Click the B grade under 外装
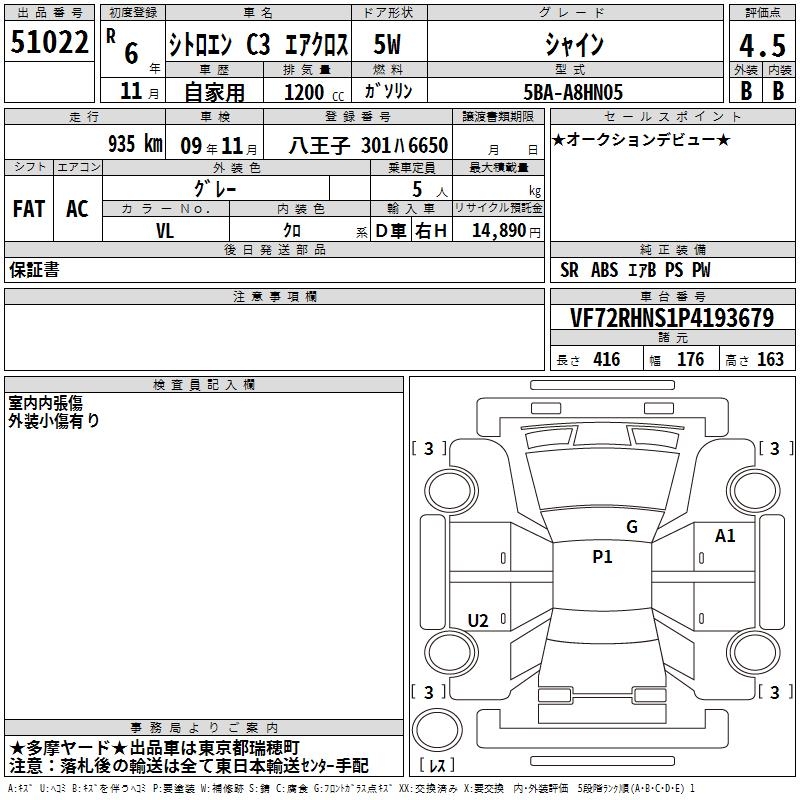The width and height of the screenshot is (800, 800). (x=746, y=91)
